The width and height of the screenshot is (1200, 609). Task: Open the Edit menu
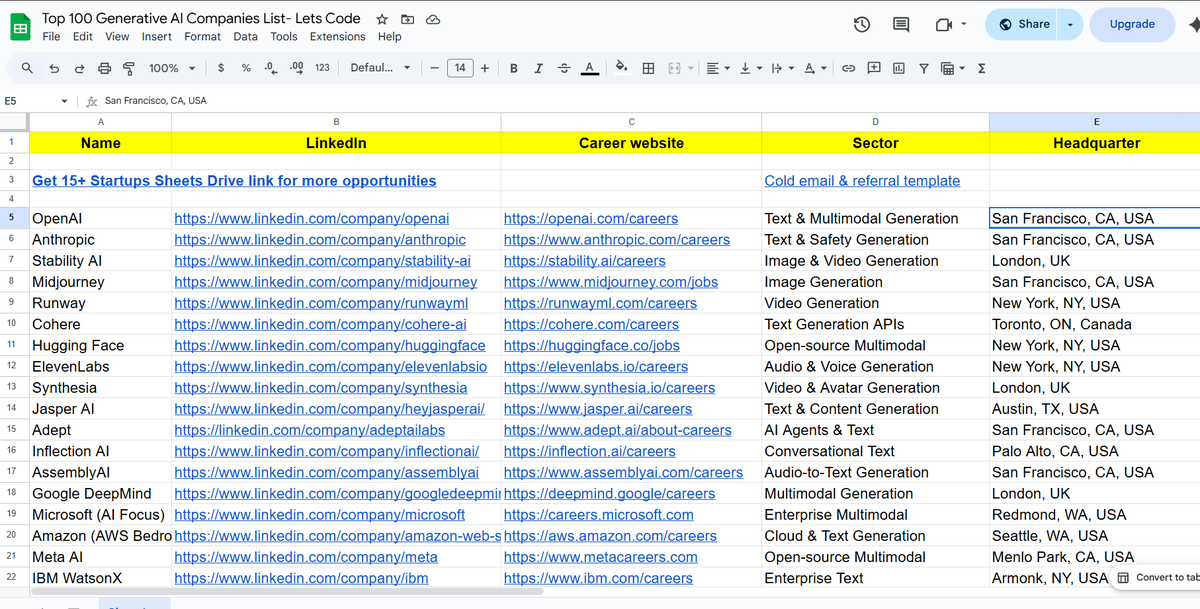[83, 36]
